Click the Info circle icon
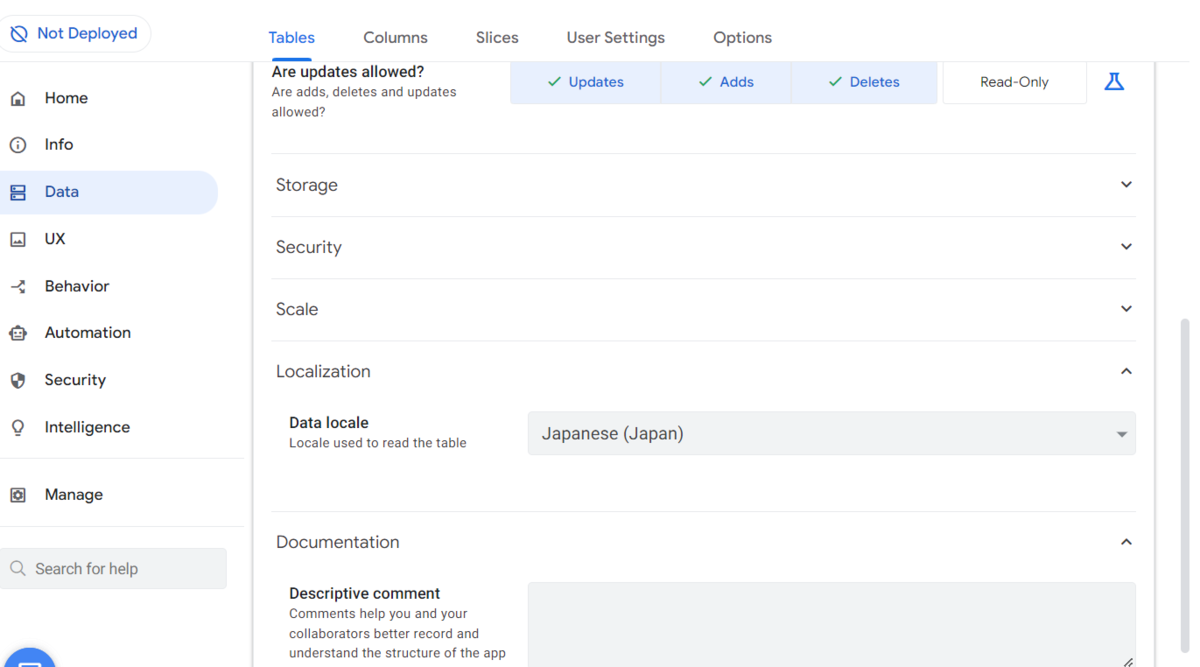The width and height of the screenshot is (1200, 667). (x=18, y=145)
